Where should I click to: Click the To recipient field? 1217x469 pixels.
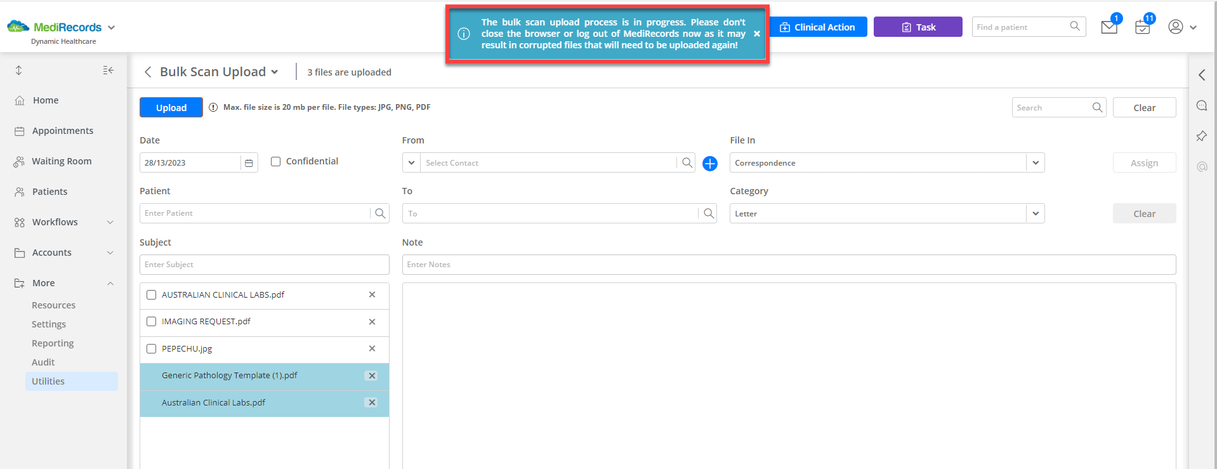[551, 213]
